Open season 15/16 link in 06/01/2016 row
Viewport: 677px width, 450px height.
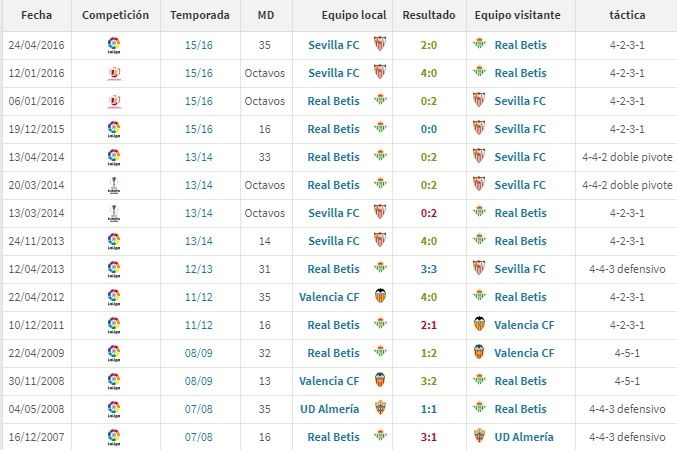199,101
